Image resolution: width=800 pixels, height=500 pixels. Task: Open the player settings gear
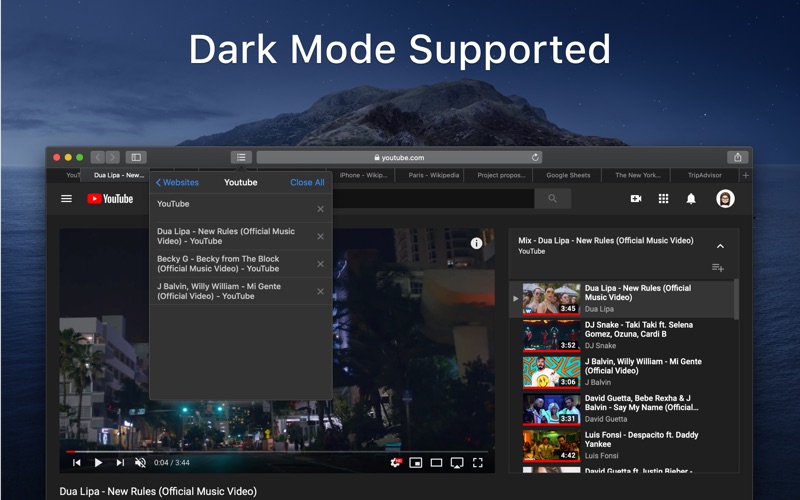(x=395, y=462)
